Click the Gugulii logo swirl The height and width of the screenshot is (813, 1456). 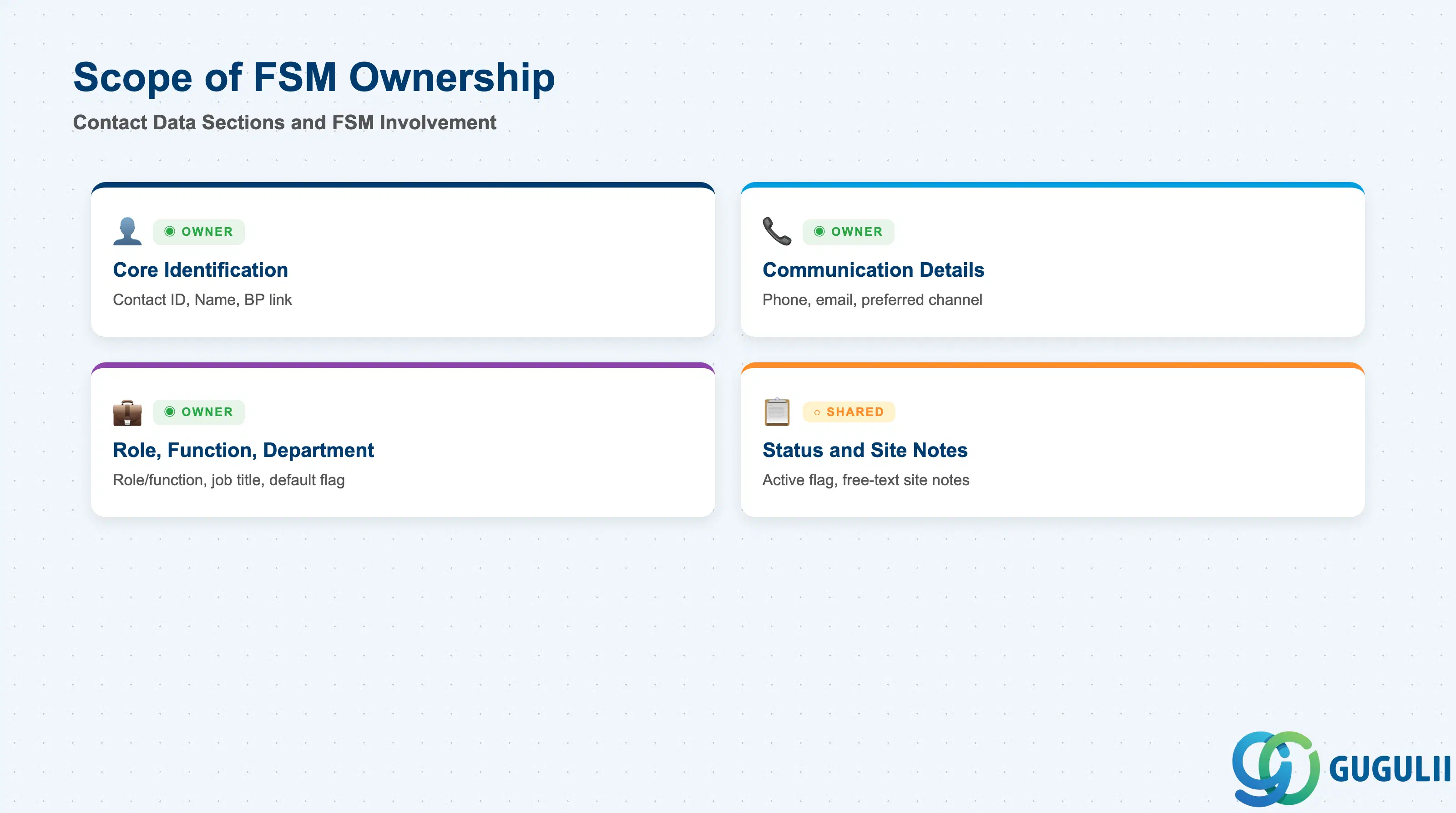(1276, 769)
